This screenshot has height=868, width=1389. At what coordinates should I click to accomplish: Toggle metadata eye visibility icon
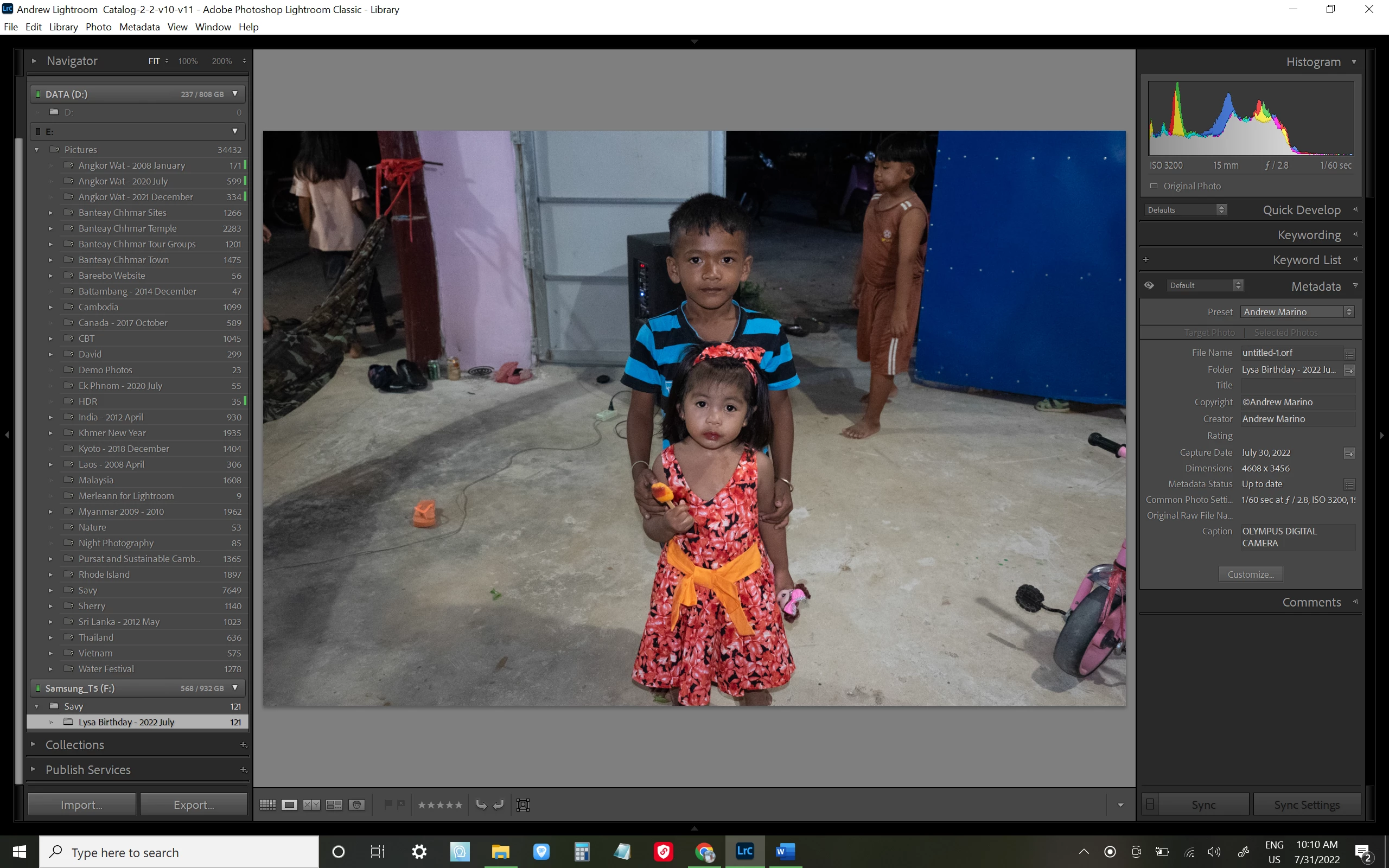[x=1149, y=285]
